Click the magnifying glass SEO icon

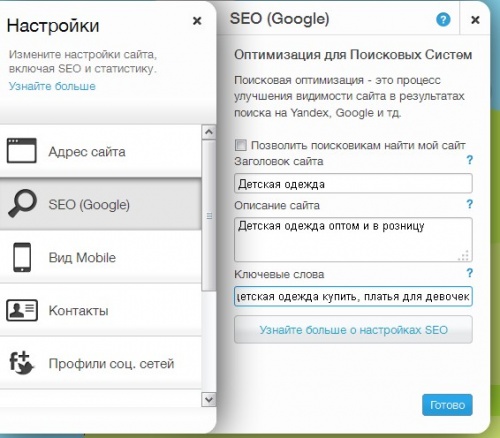(x=22, y=203)
